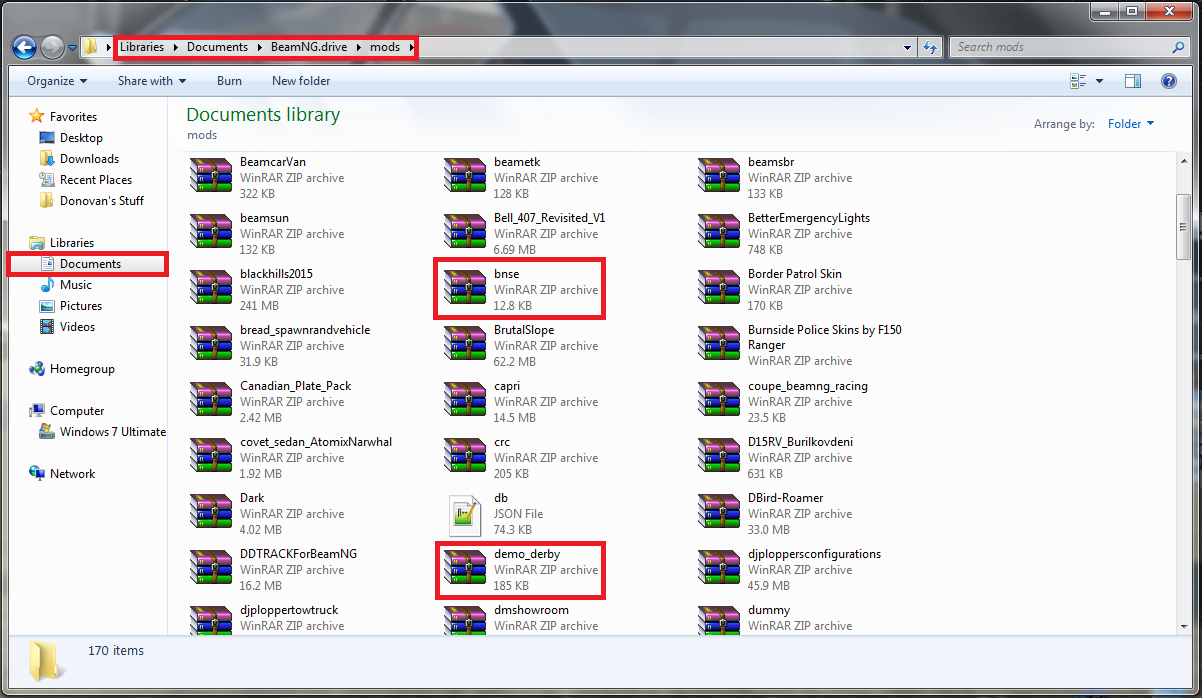This screenshot has height=698, width=1202.
Task: Open Recent Places in navigation pane
Action: point(96,180)
